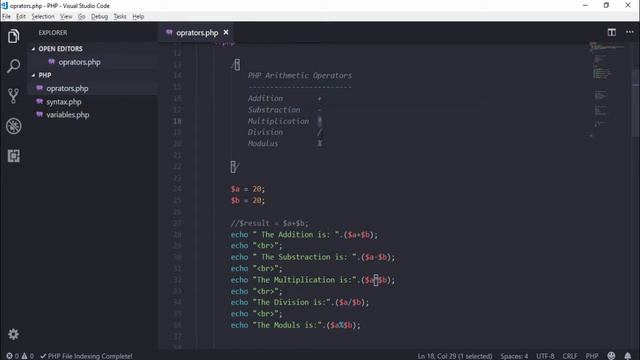Click the EXPLORER panel header
Screen dimensions: 640x360
click(x=53, y=33)
